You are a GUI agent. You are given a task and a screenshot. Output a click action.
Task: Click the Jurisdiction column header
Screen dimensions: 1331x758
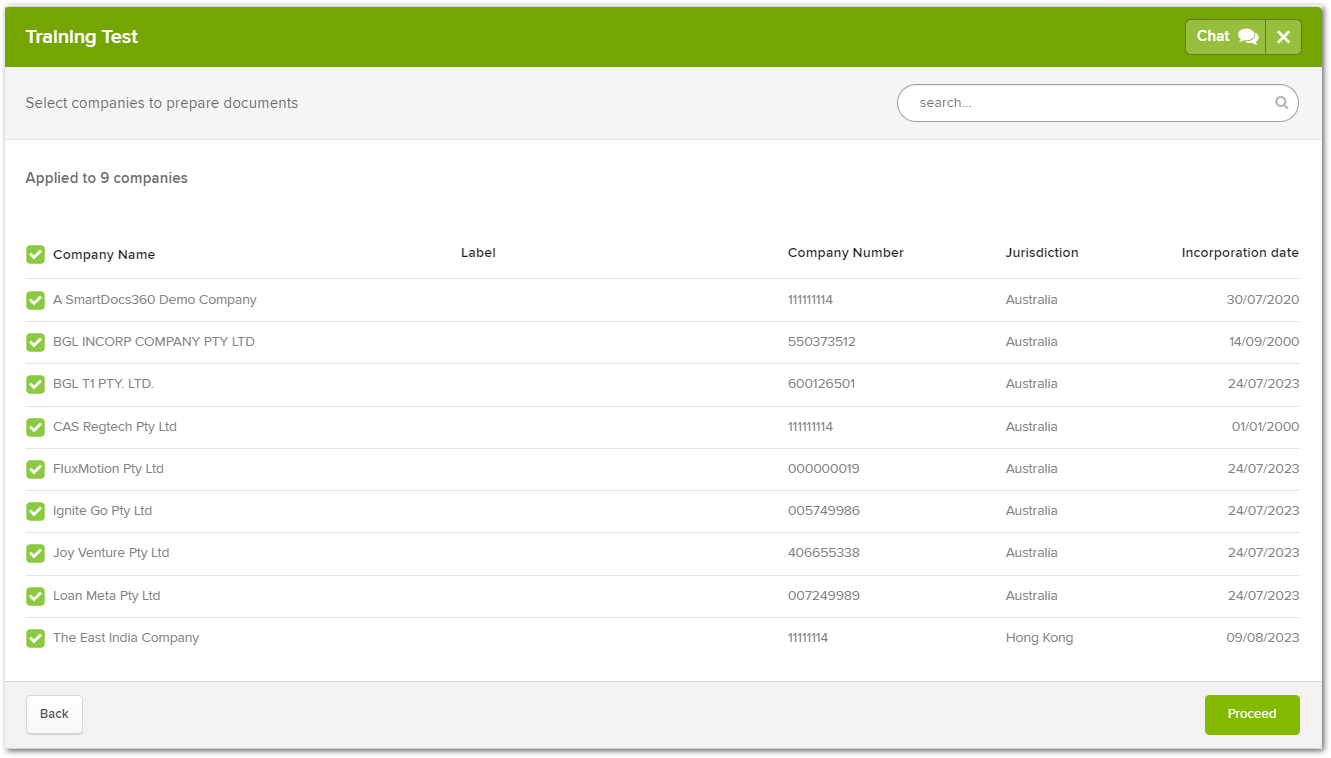pos(1042,253)
